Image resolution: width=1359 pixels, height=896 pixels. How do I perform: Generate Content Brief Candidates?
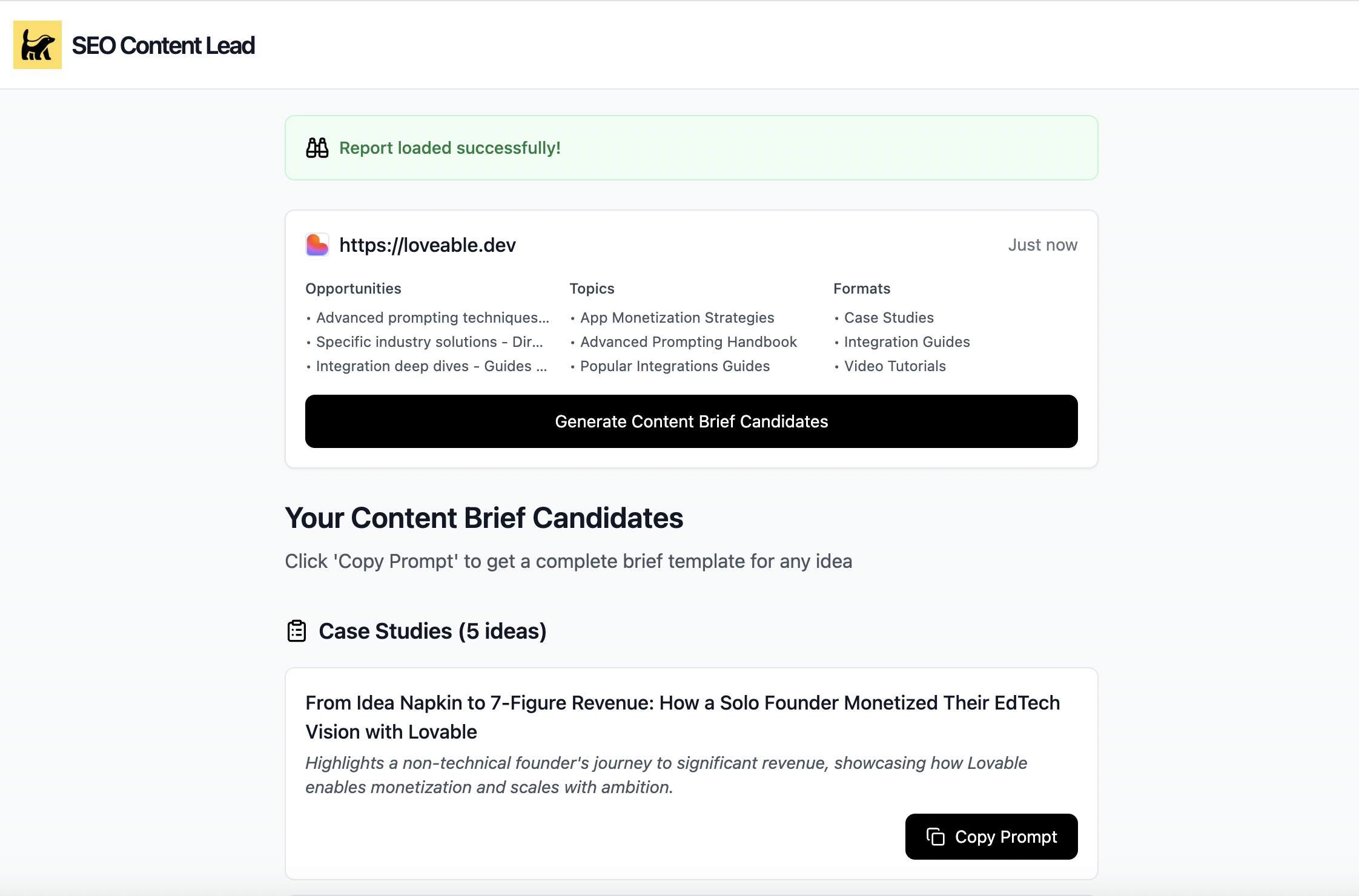click(x=692, y=421)
